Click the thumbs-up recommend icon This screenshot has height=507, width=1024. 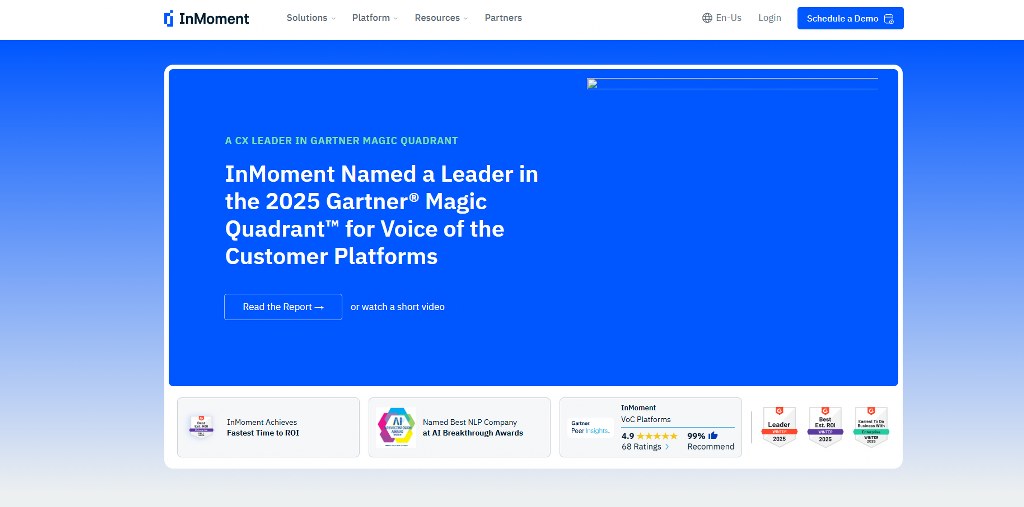(x=712, y=436)
